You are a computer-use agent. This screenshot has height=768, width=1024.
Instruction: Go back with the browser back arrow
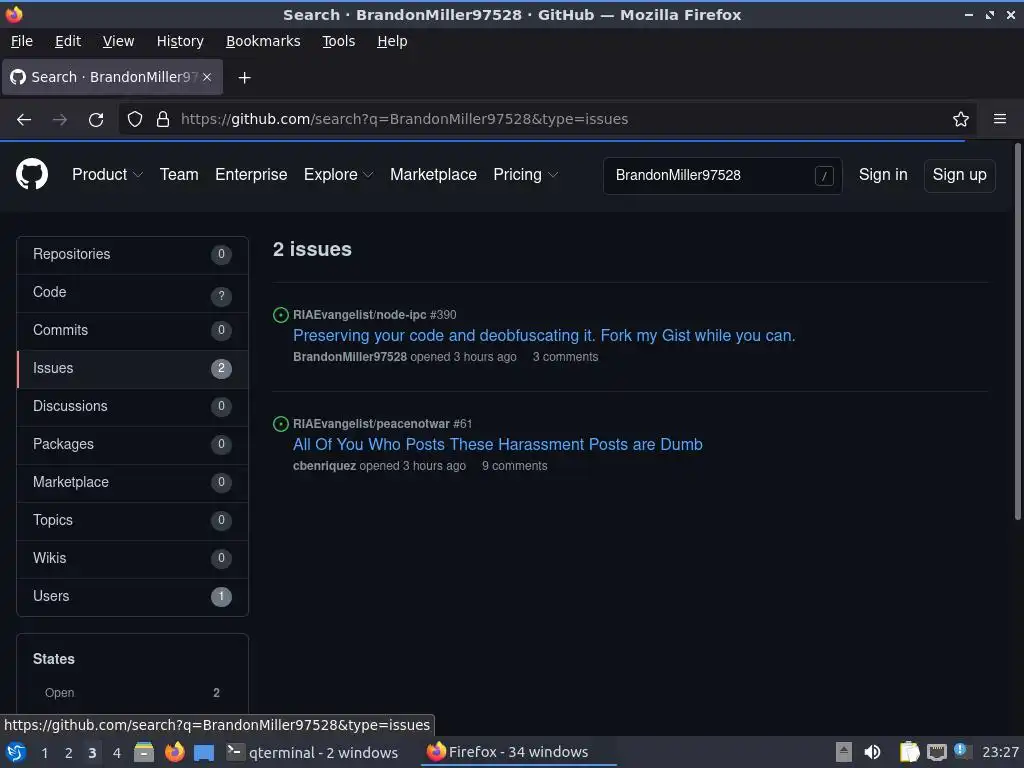[x=24, y=120]
